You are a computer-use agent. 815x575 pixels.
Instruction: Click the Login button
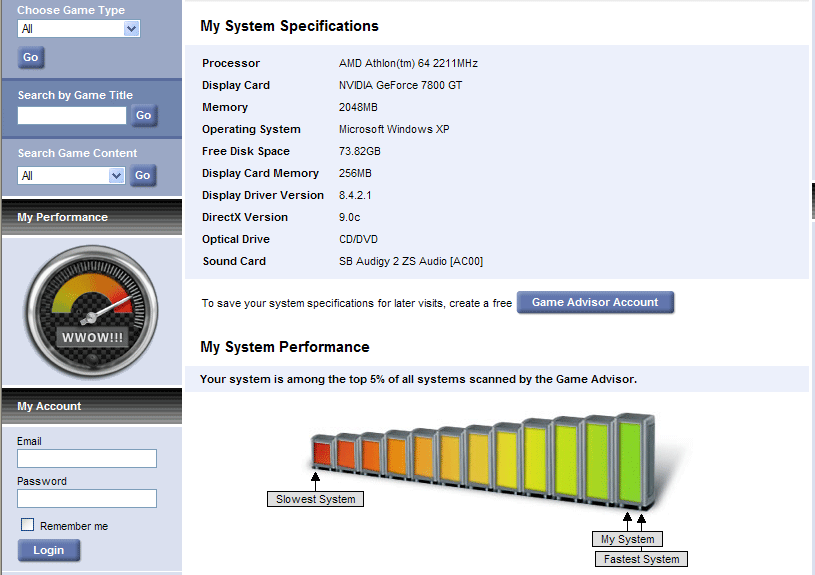click(48, 550)
